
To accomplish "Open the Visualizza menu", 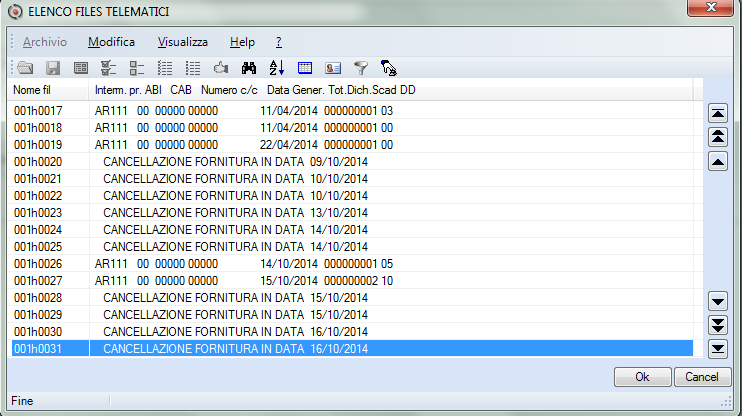I will tap(183, 42).
